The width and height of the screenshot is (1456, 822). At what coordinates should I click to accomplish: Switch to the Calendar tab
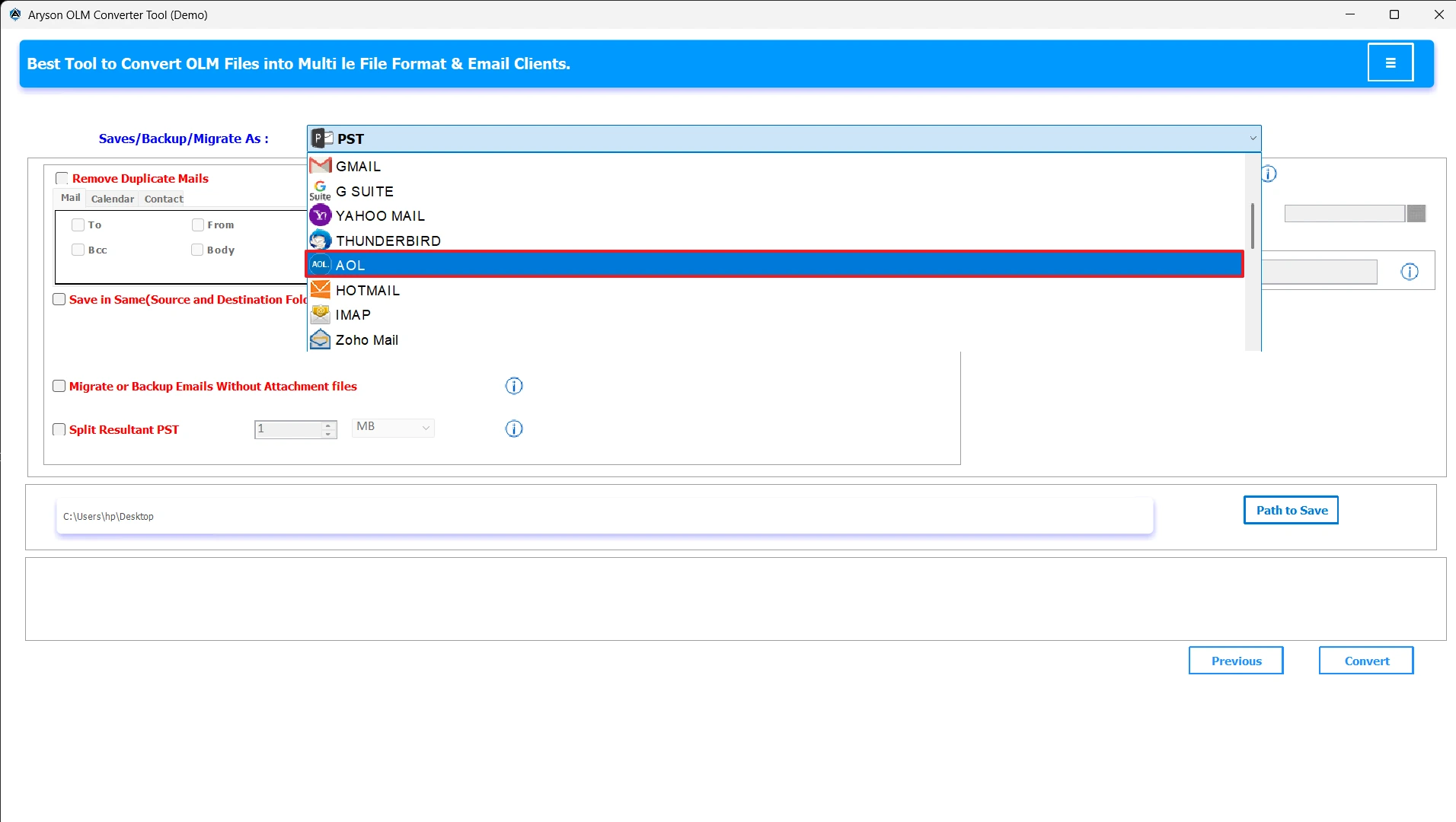coord(112,199)
